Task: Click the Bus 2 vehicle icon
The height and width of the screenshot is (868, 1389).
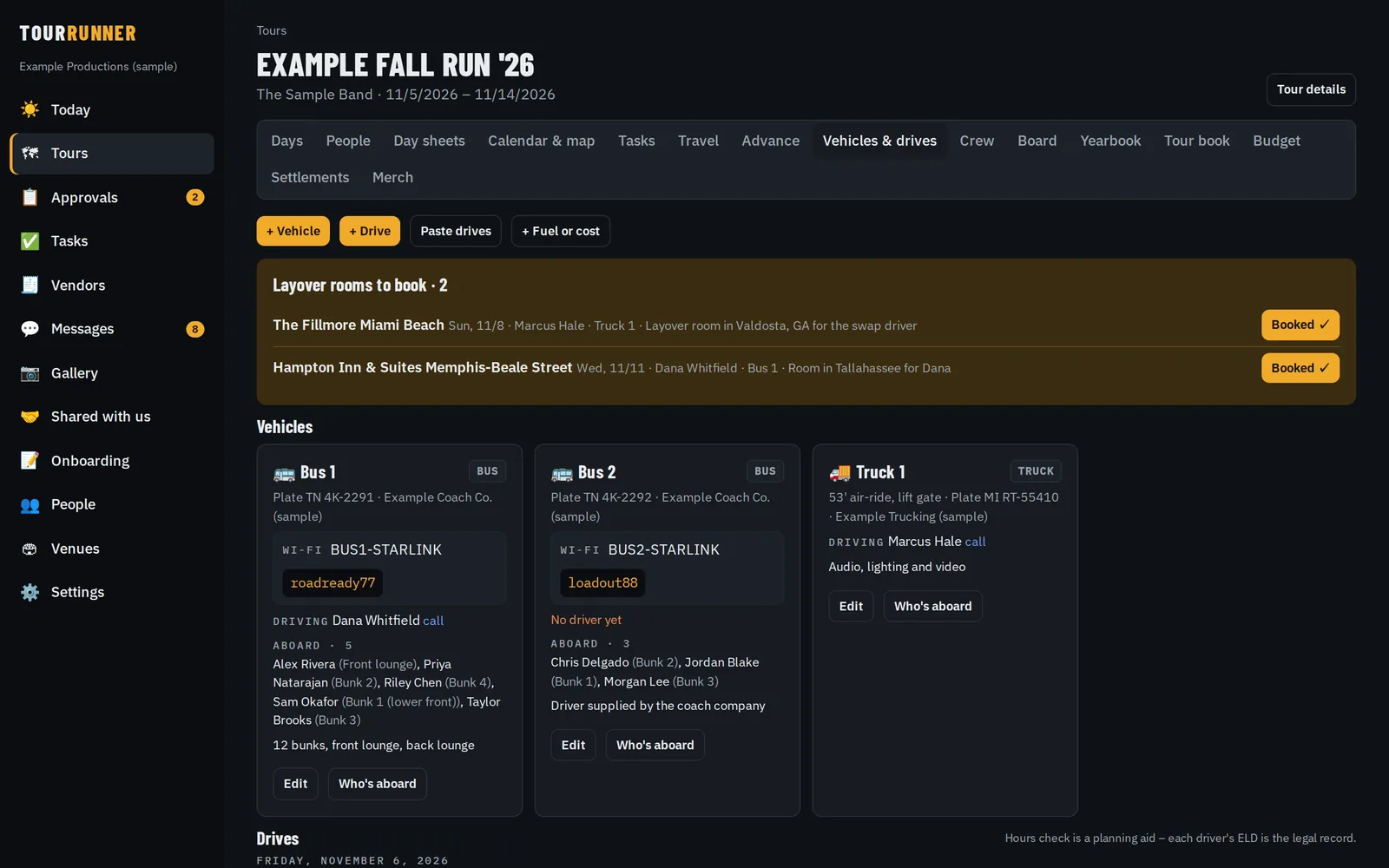Action: 562,473
